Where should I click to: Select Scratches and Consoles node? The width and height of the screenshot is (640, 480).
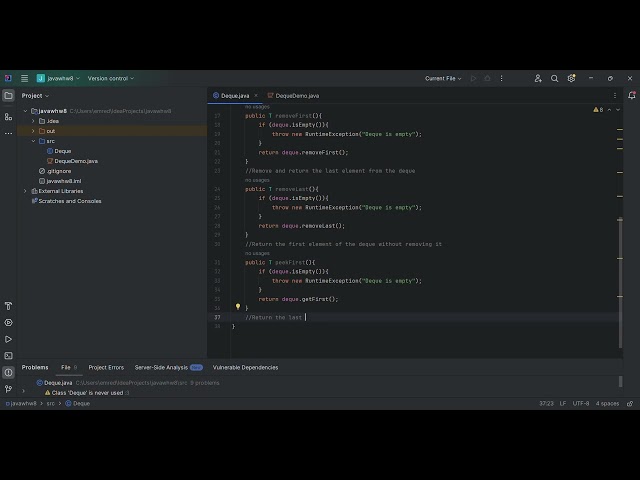coord(67,201)
